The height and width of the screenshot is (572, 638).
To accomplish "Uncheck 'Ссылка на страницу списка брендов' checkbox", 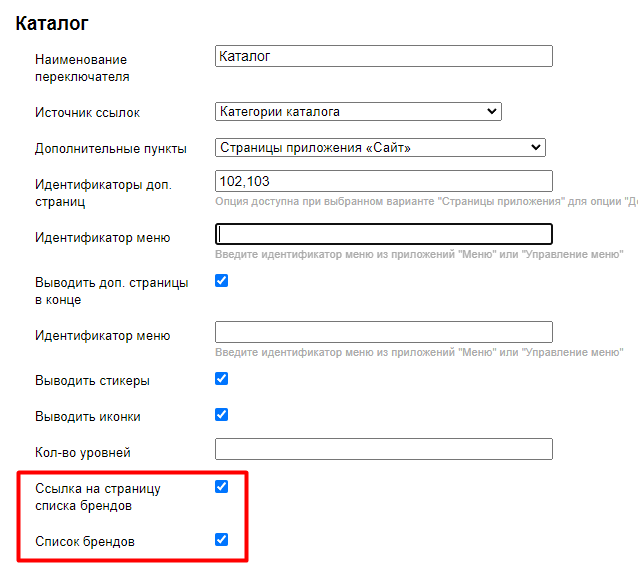I will (222, 487).
